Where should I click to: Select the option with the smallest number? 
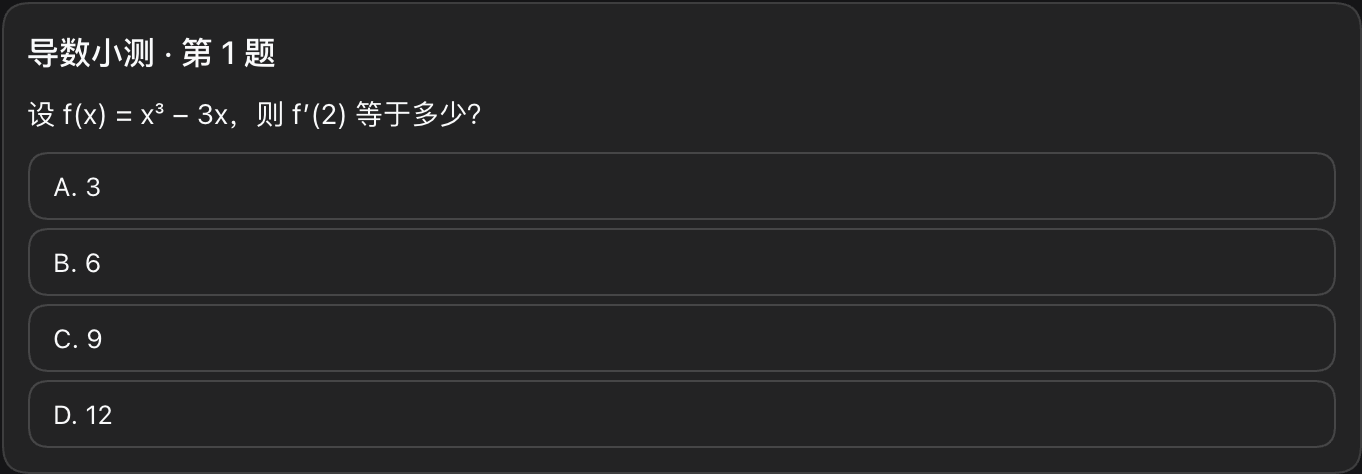(681, 187)
